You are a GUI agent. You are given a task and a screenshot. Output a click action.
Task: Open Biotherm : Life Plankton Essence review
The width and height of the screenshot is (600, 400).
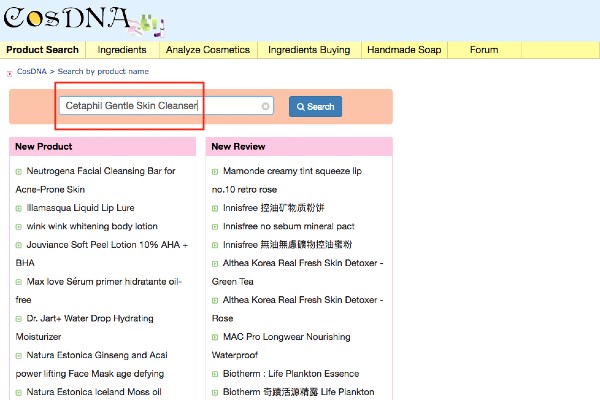[x=291, y=374]
